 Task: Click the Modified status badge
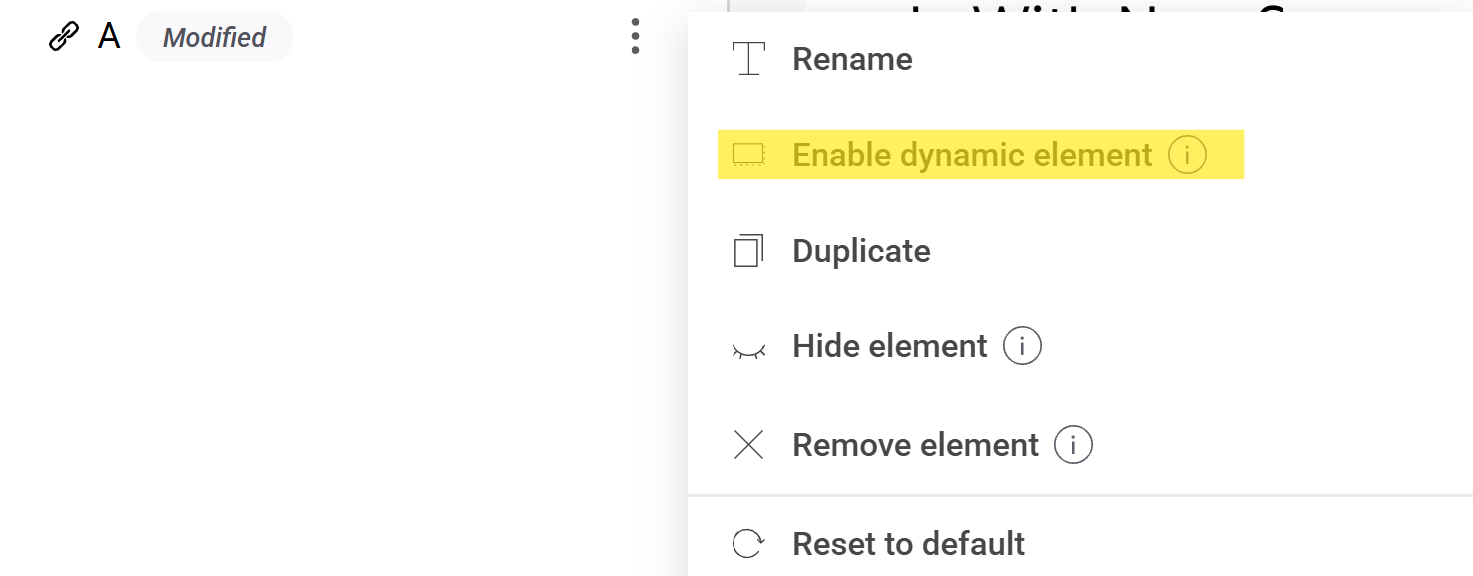(x=214, y=37)
